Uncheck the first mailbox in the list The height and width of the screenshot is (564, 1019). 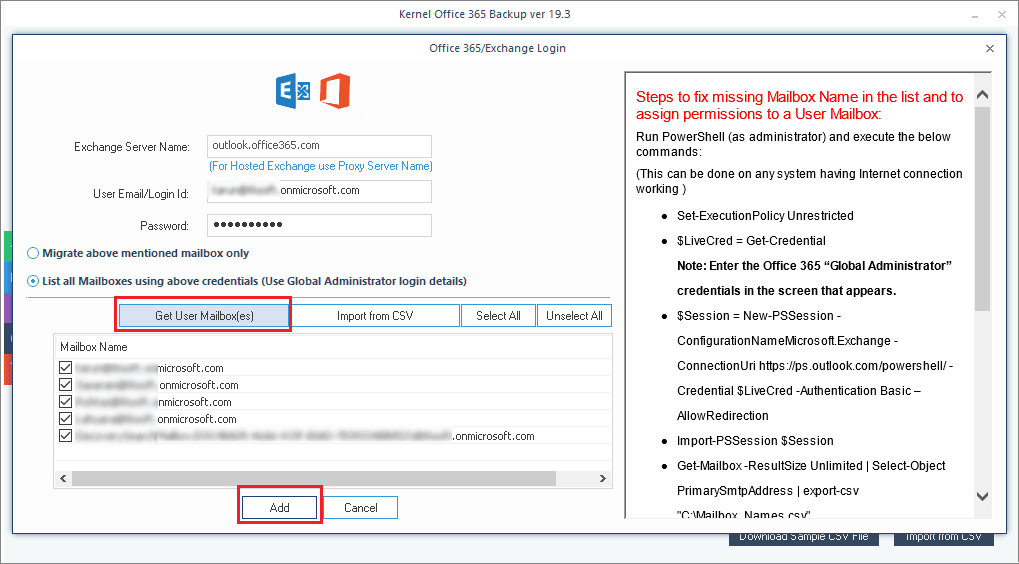pyautogui.click(x=65, y=368)
